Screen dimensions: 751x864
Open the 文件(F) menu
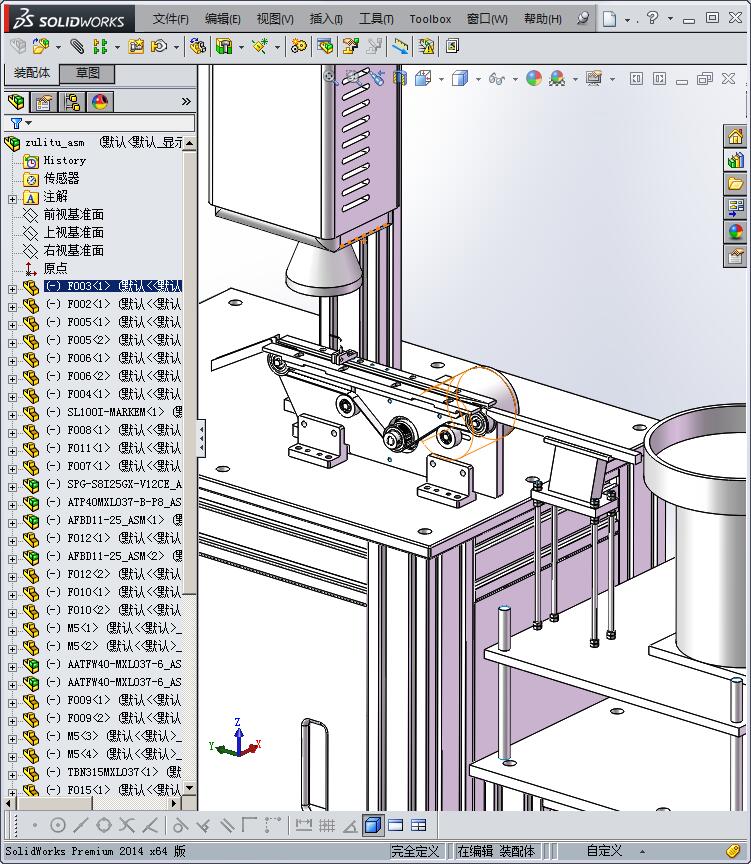[x=170, y=19]
